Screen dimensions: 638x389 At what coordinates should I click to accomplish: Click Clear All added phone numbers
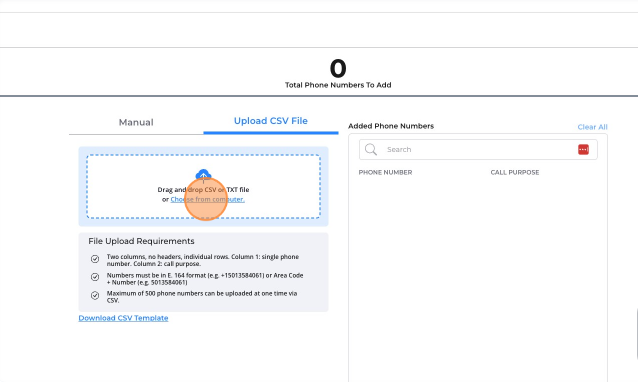(x=592, y=127)
